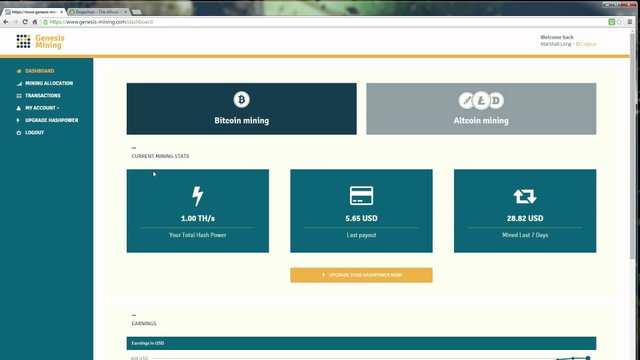Click the Marshall Long username text
The width and height of the screenshot is (640, 360).
[556, 44]
